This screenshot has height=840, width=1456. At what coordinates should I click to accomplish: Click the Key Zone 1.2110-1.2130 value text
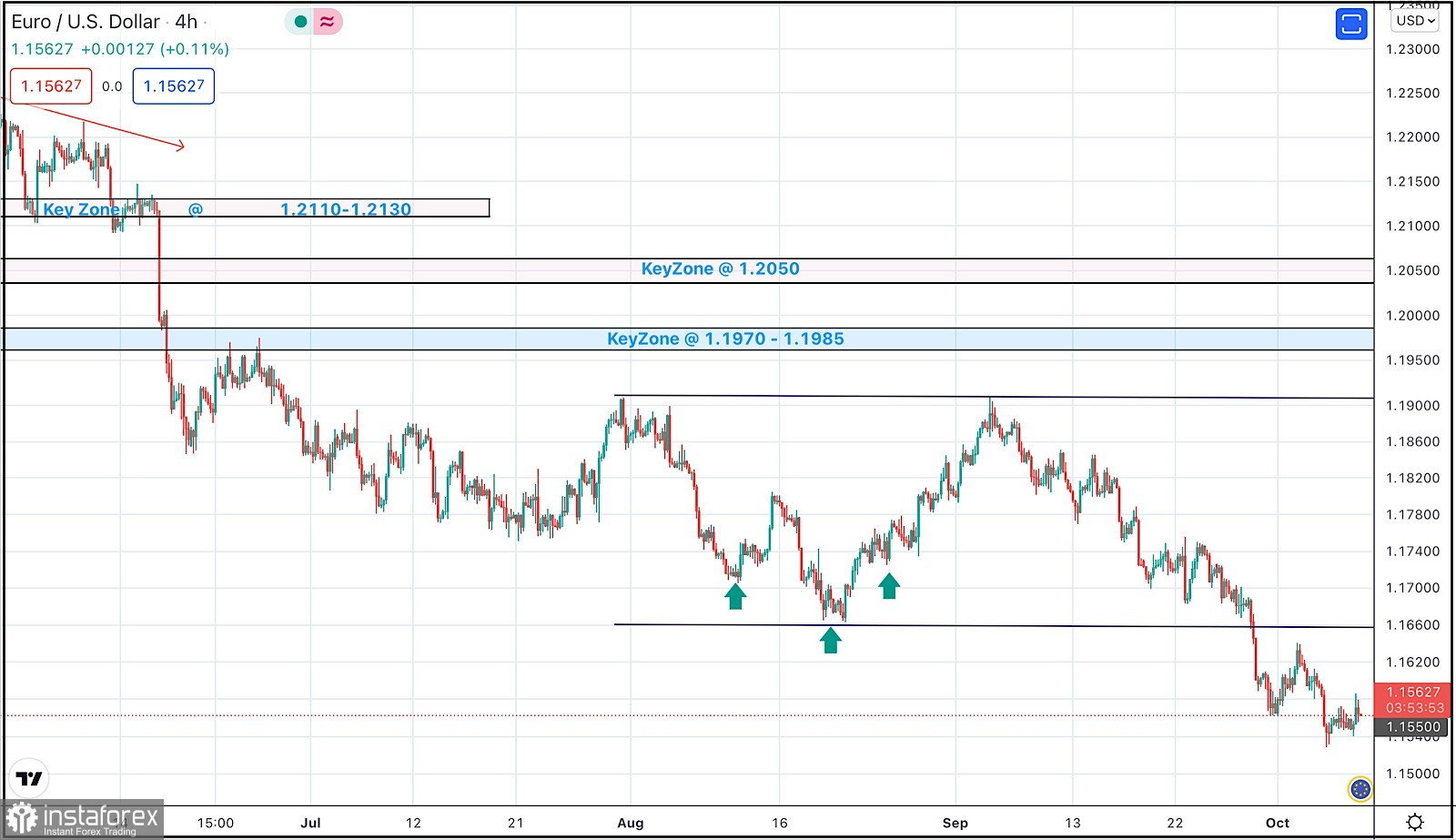tap(346, 209)
